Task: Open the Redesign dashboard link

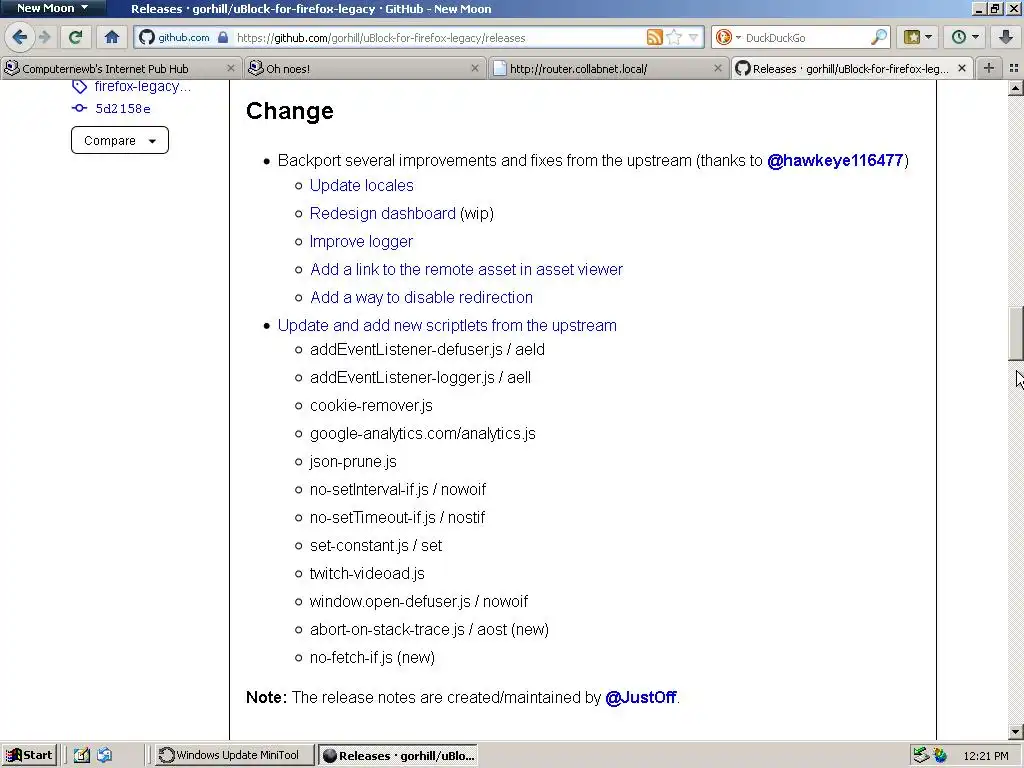Action: 382,214
